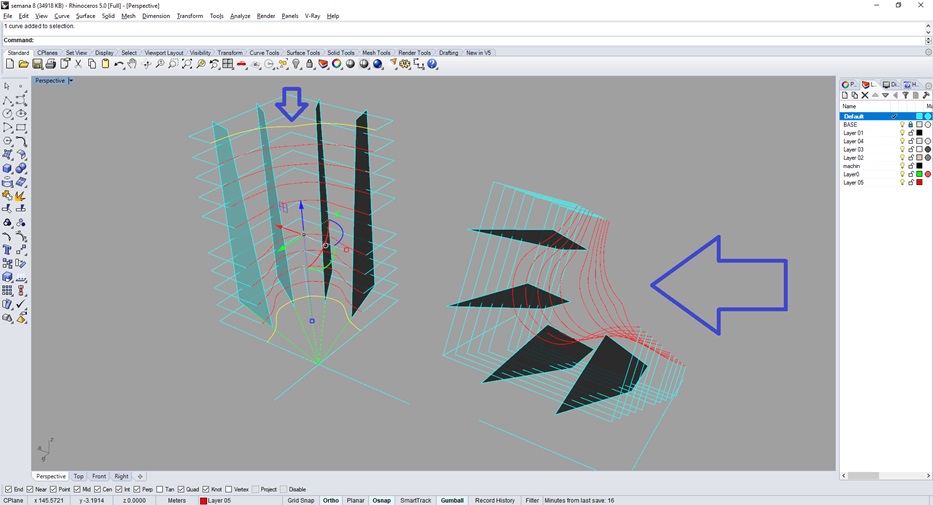This screenshot has height=505, width=933.
Task: Toggle the End osnap checkbox
Action: (x=8, y=490)
